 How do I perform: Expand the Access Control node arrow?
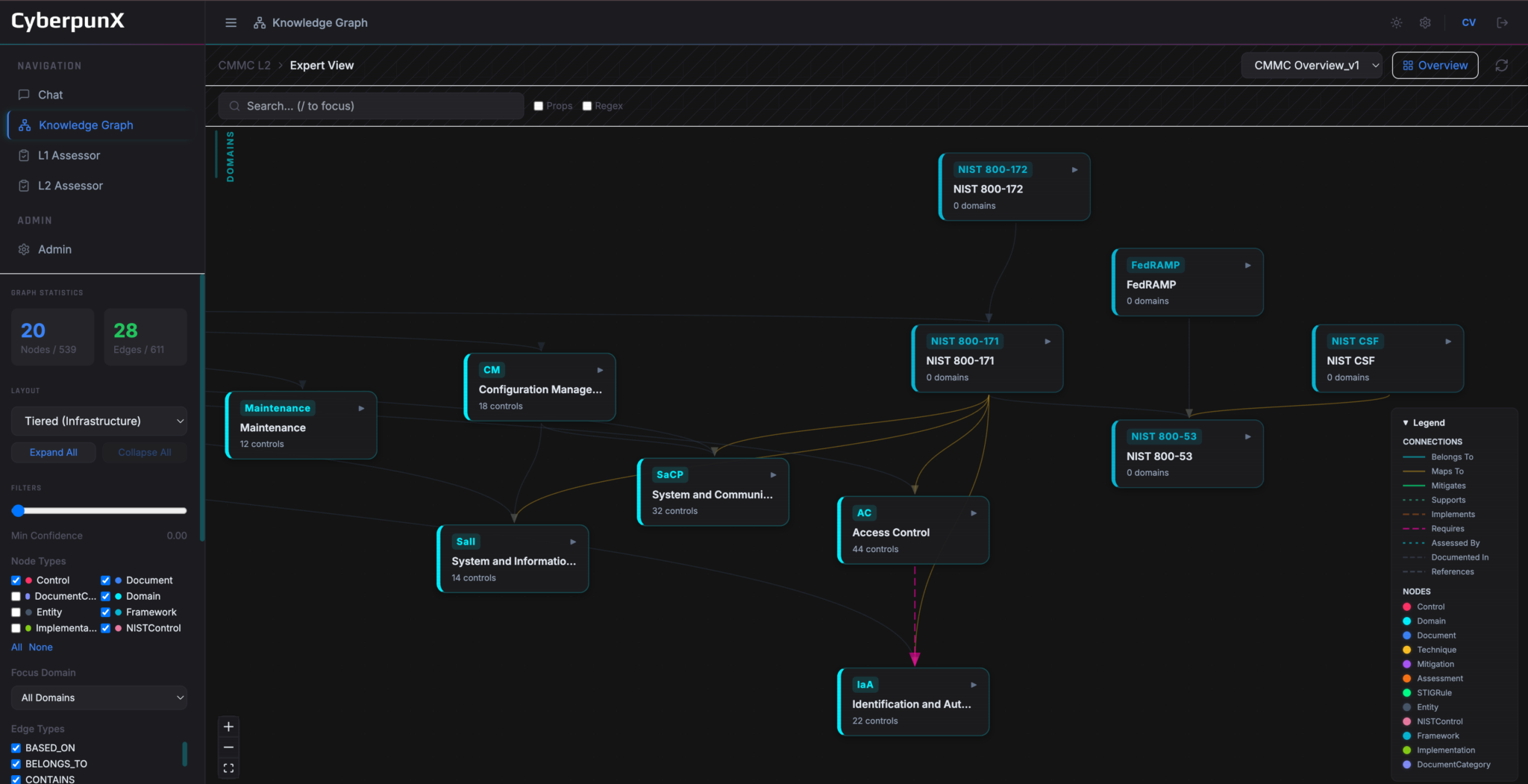click(973, 513)
